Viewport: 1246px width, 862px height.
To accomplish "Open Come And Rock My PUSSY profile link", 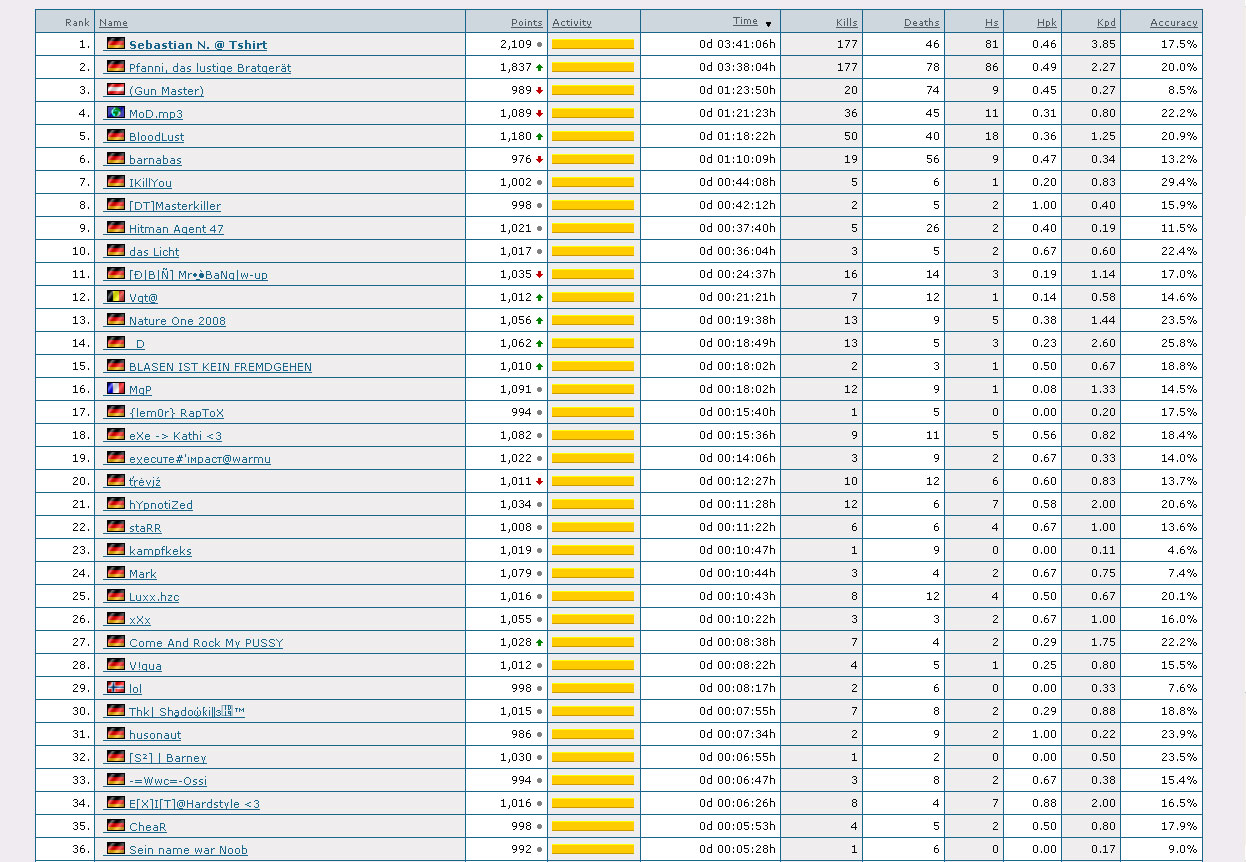I will click(x=205, y=643).
